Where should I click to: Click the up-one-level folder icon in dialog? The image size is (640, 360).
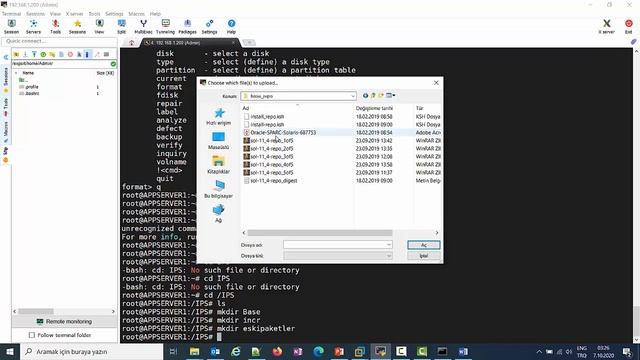point(373,96)
